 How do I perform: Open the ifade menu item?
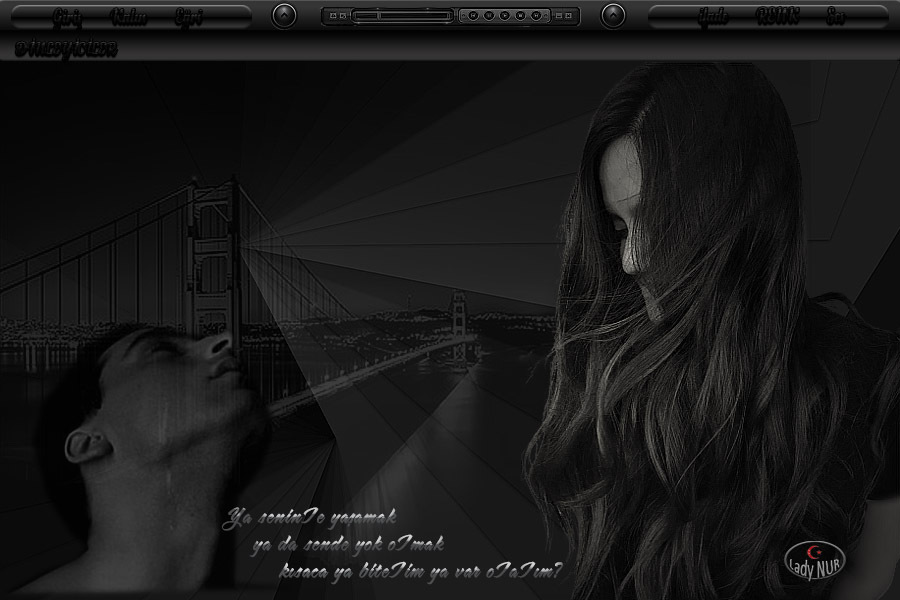coord(712,17)
